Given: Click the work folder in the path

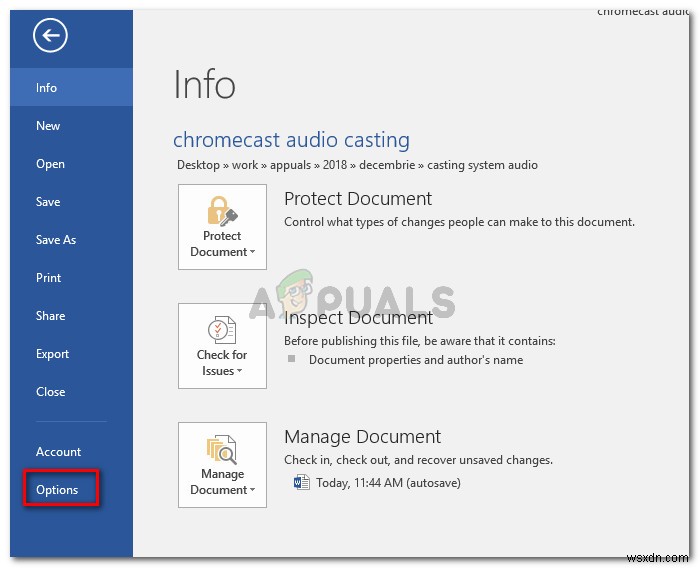Looking at the screenshot, I should 245,165.
